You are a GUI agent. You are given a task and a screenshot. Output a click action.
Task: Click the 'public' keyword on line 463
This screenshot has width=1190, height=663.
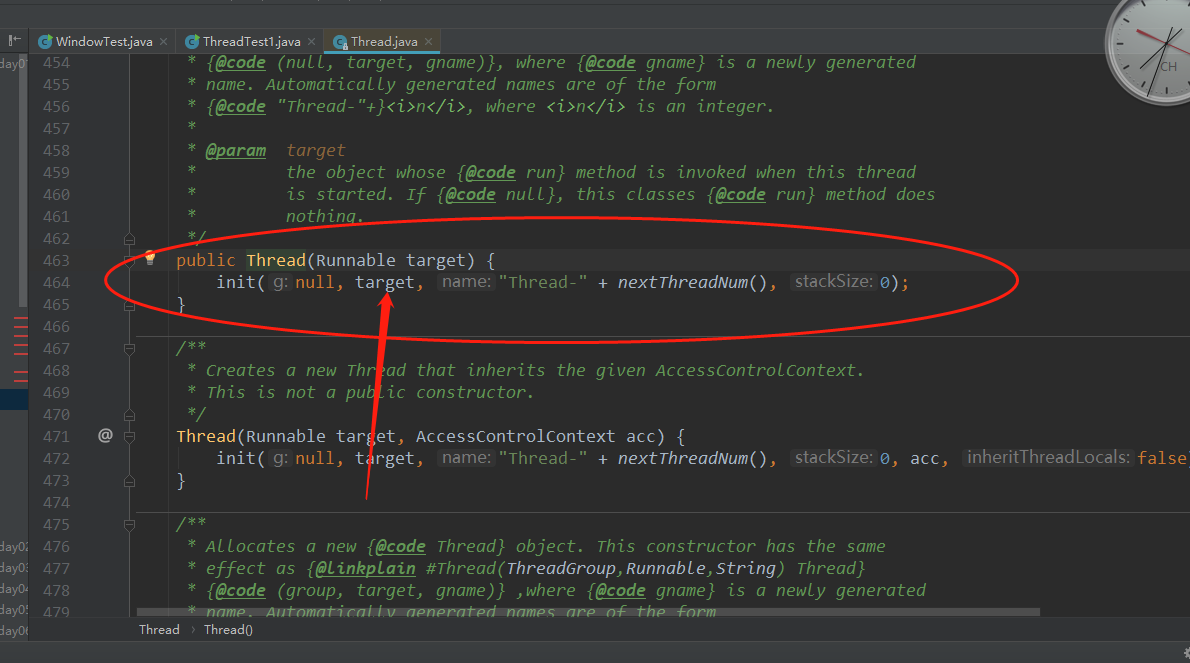(x=206, y=260)
